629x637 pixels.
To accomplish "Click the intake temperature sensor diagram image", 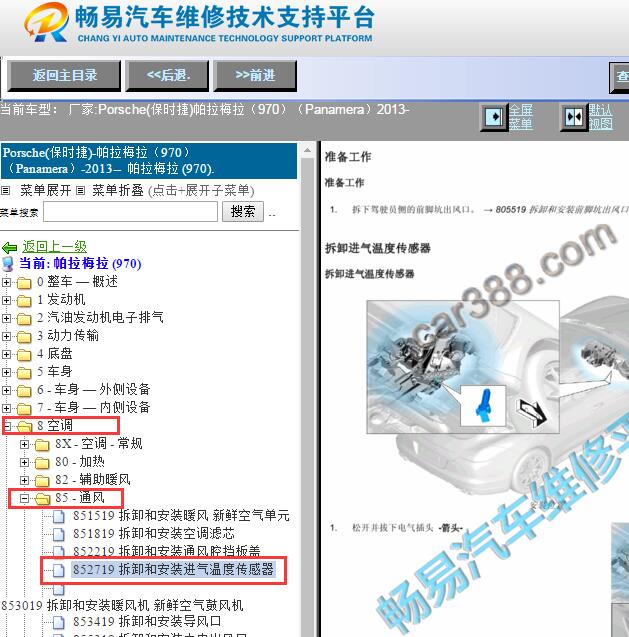I will click(x=463, y=367).
